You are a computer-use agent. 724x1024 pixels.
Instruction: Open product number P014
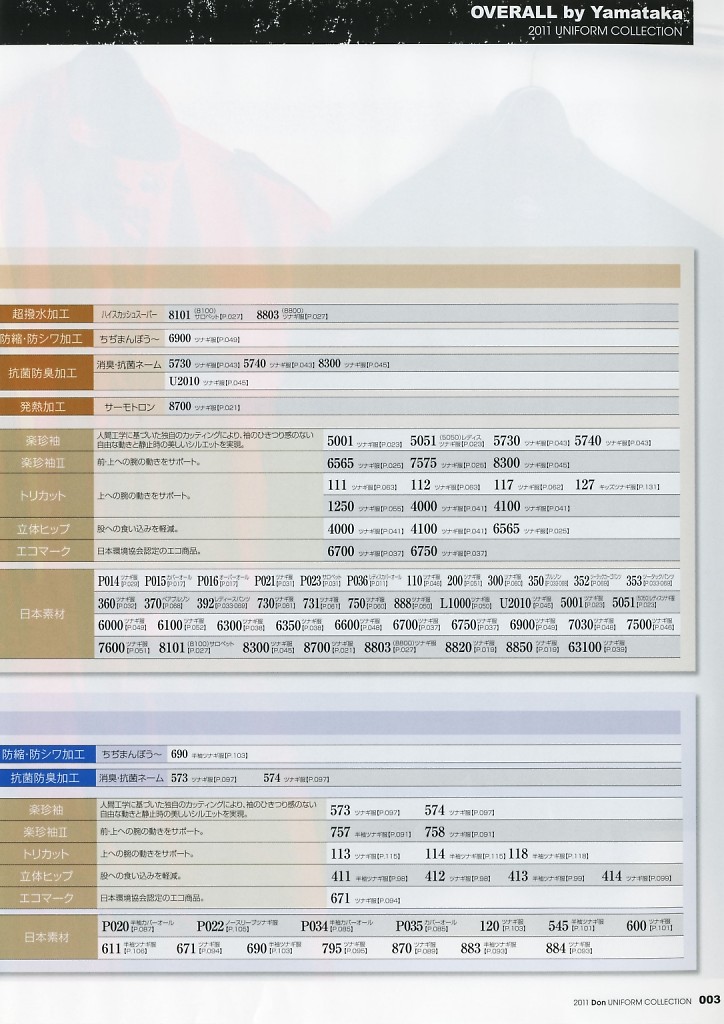(x=109, y=581)
